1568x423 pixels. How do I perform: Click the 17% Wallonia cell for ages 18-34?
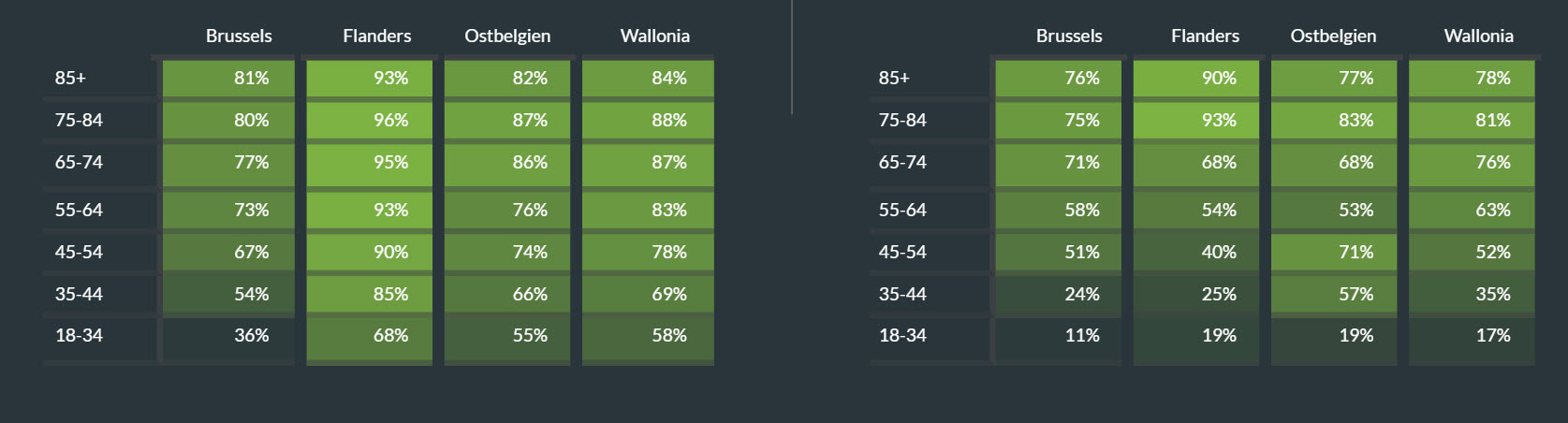tap(1472, 335)
